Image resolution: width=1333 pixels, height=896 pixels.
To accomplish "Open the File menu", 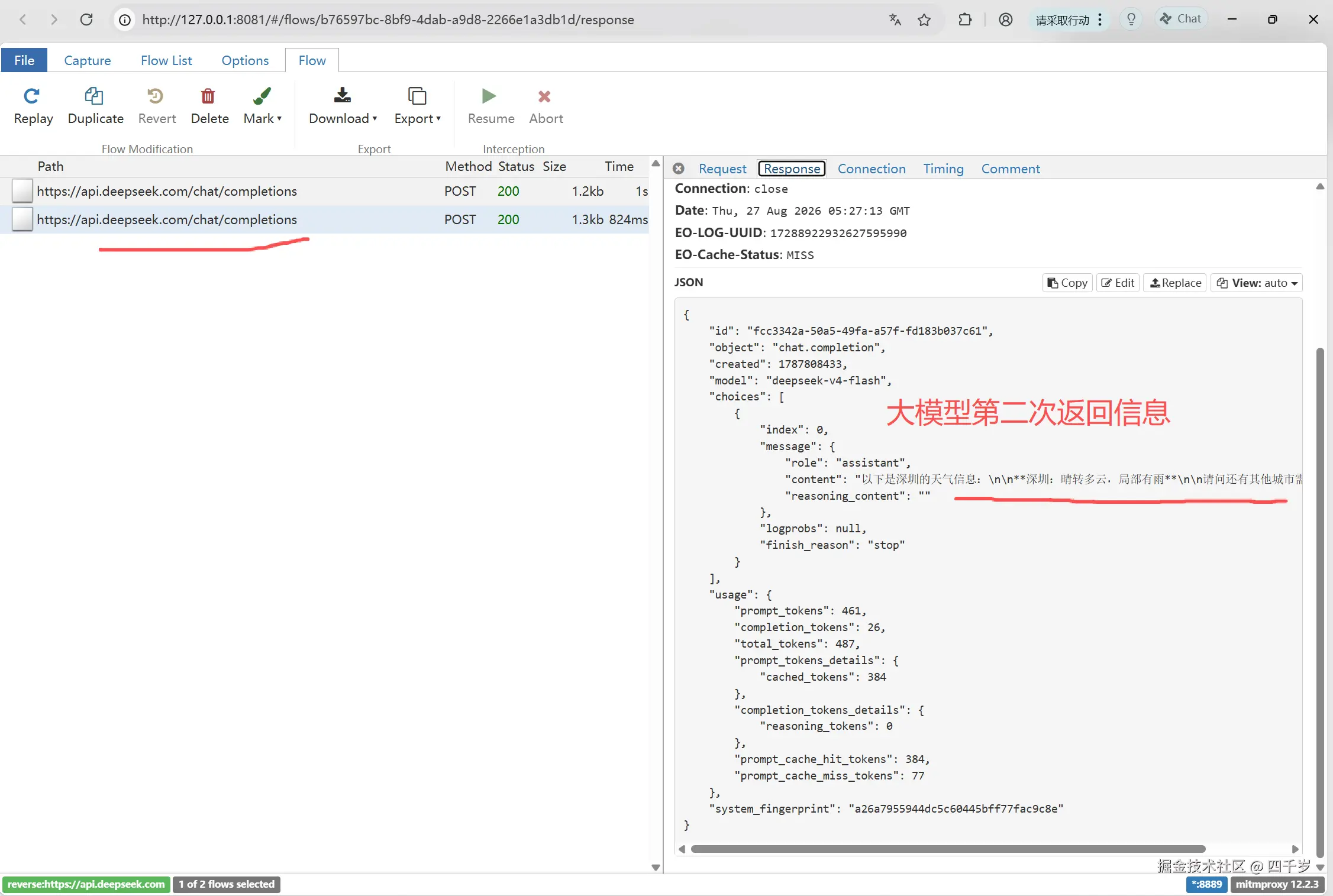I will (x=24, y=60).
